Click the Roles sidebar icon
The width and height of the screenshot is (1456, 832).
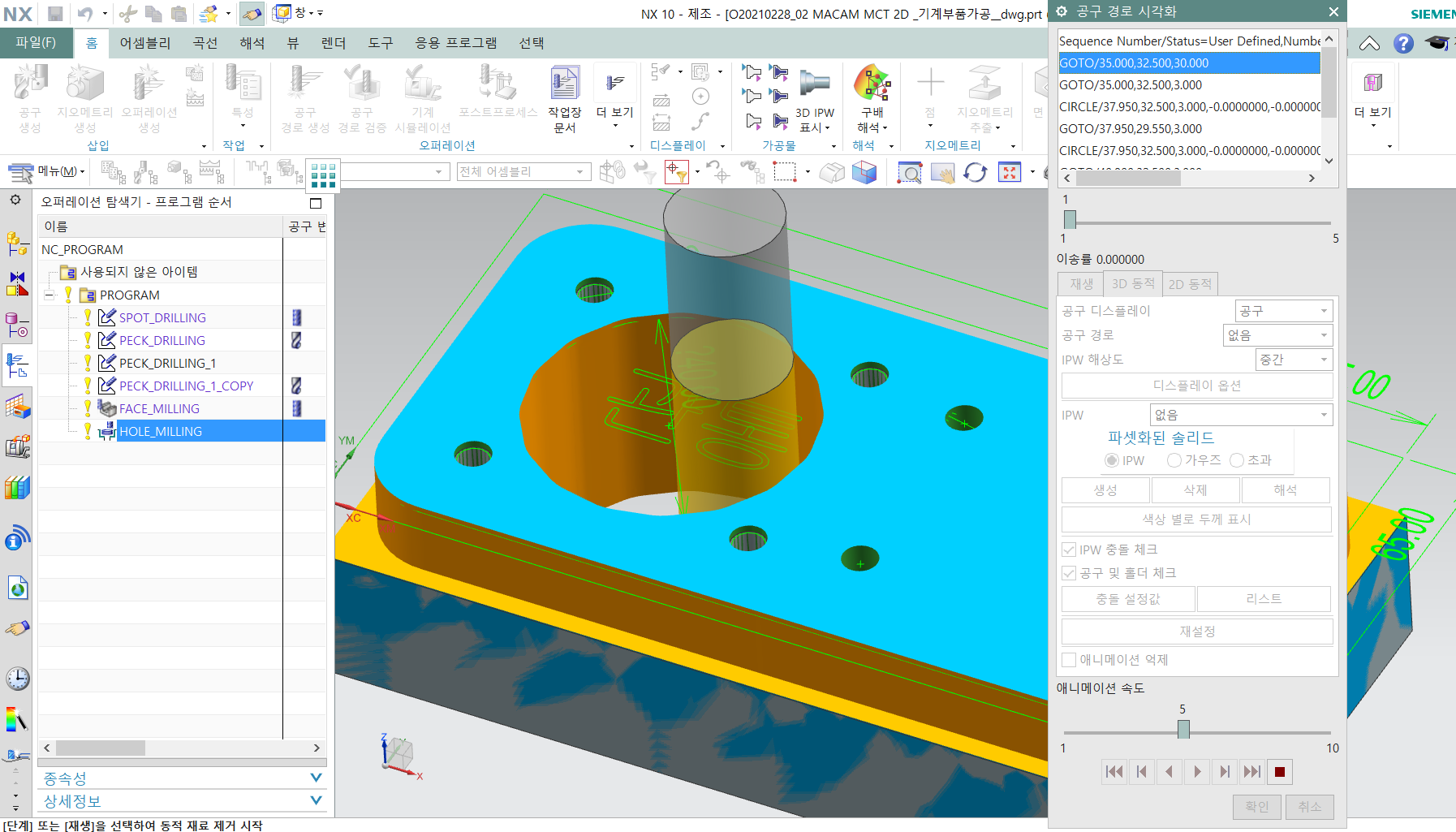coord(17,629)
